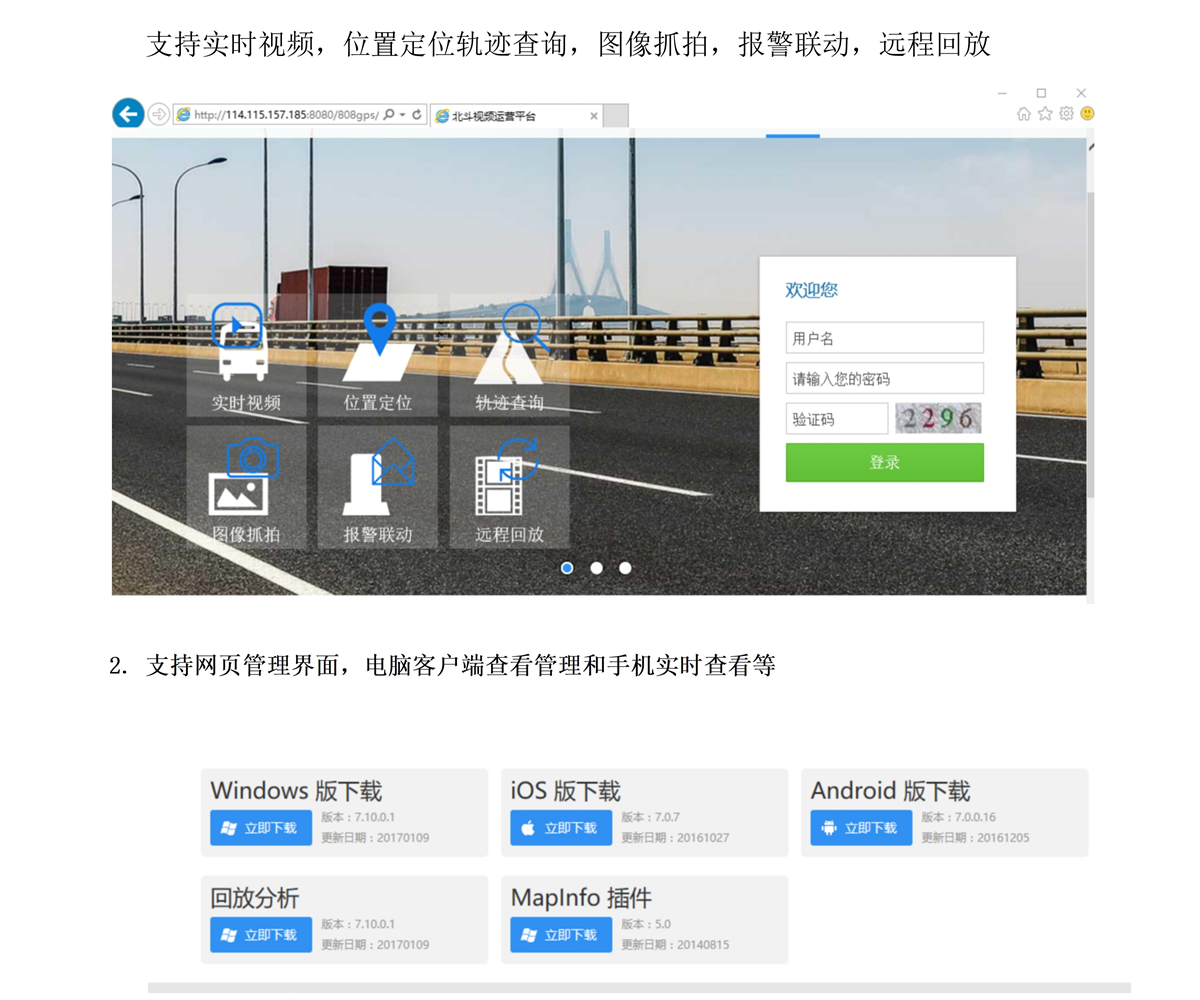Click the 图像抓拍 camera snapshot tile

pos(246,487)
